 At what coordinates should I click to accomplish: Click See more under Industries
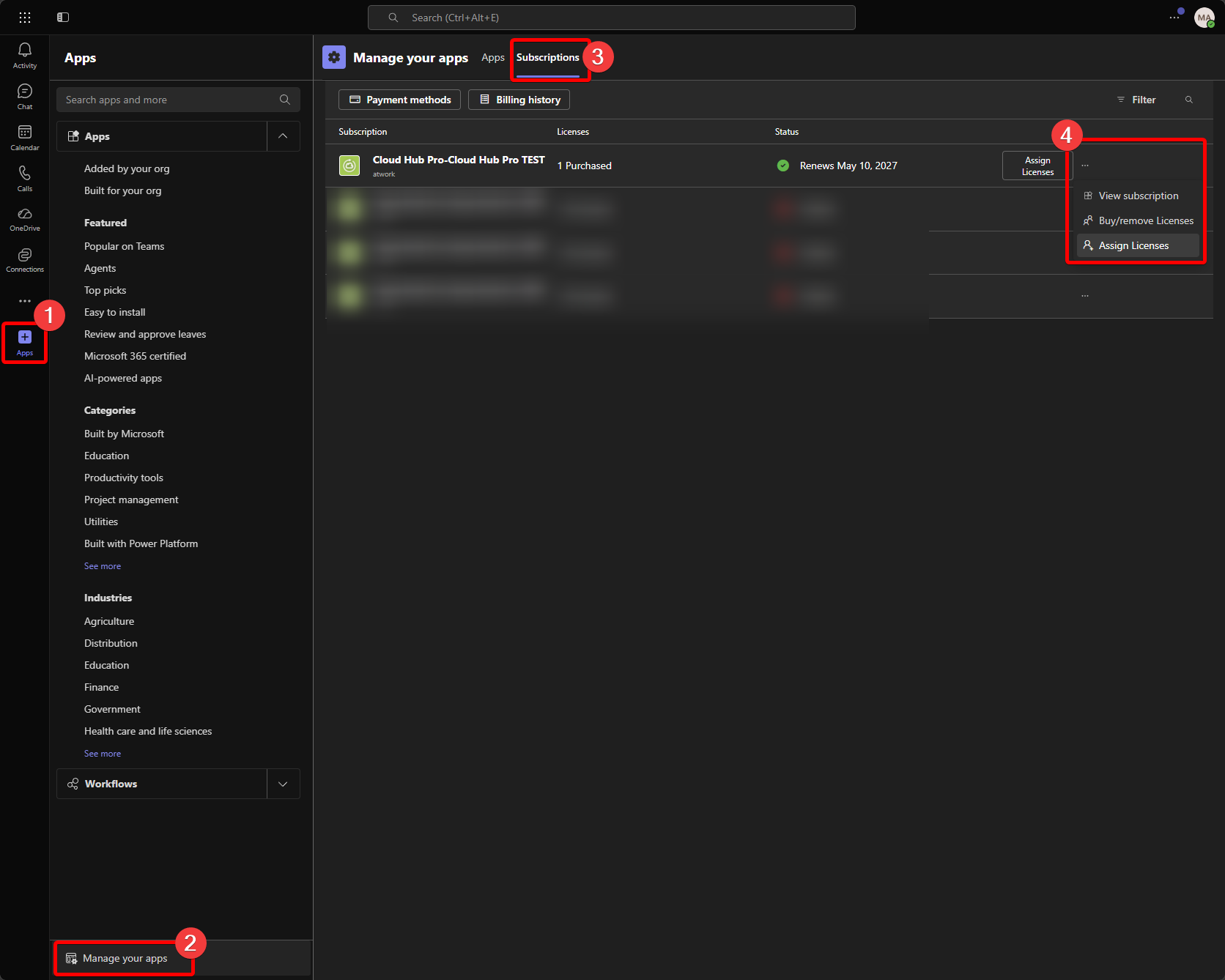tap(103, 754)
